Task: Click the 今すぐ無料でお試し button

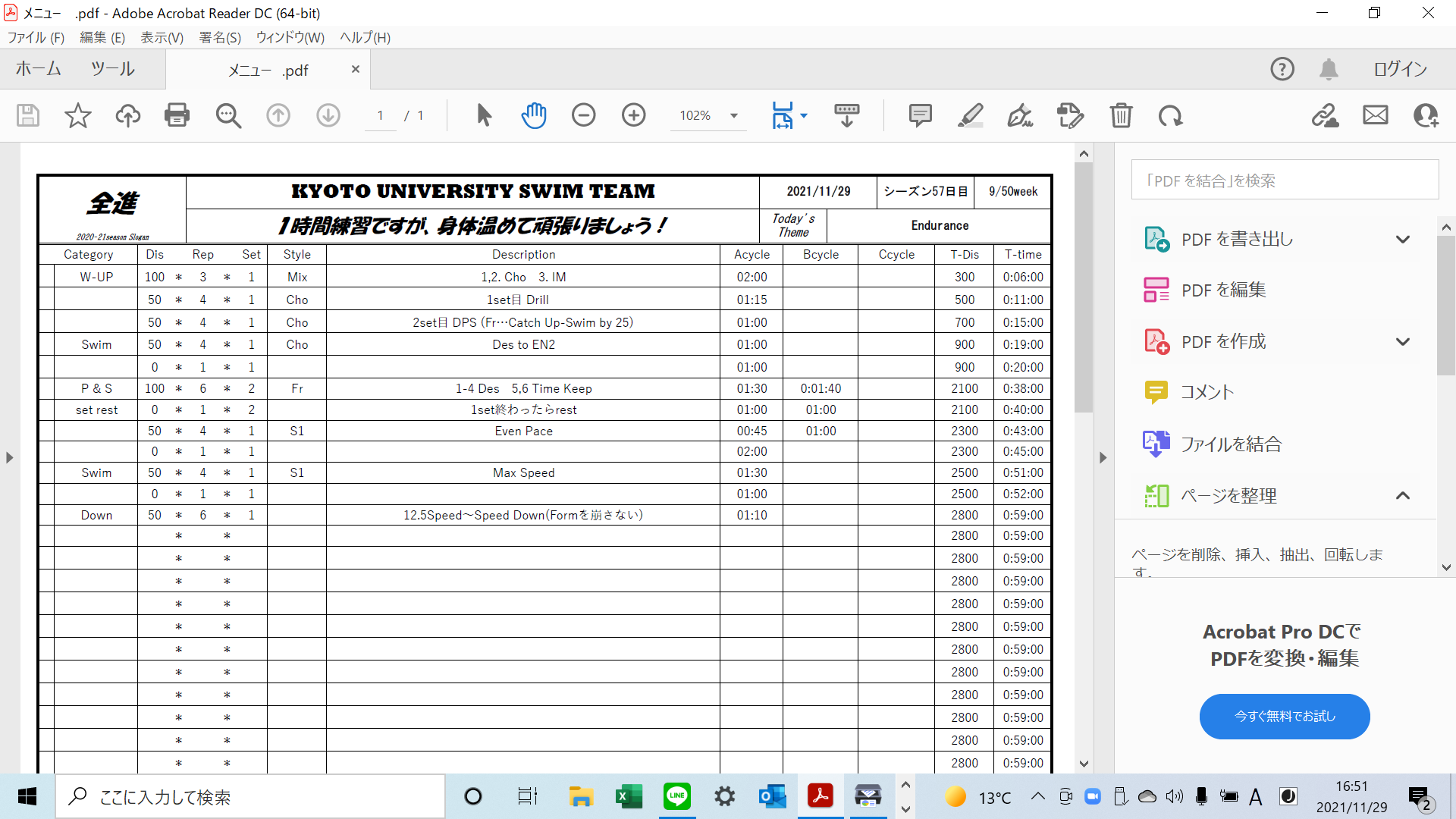Action: point(1284,716)
